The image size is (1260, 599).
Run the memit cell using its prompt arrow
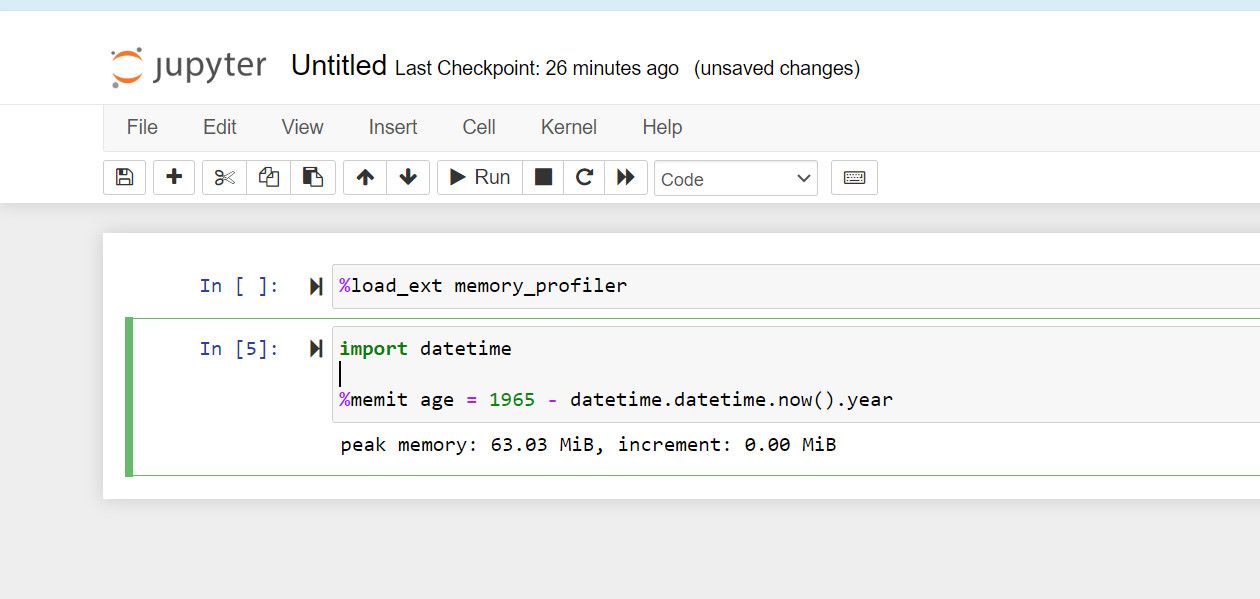pos(316,348)
